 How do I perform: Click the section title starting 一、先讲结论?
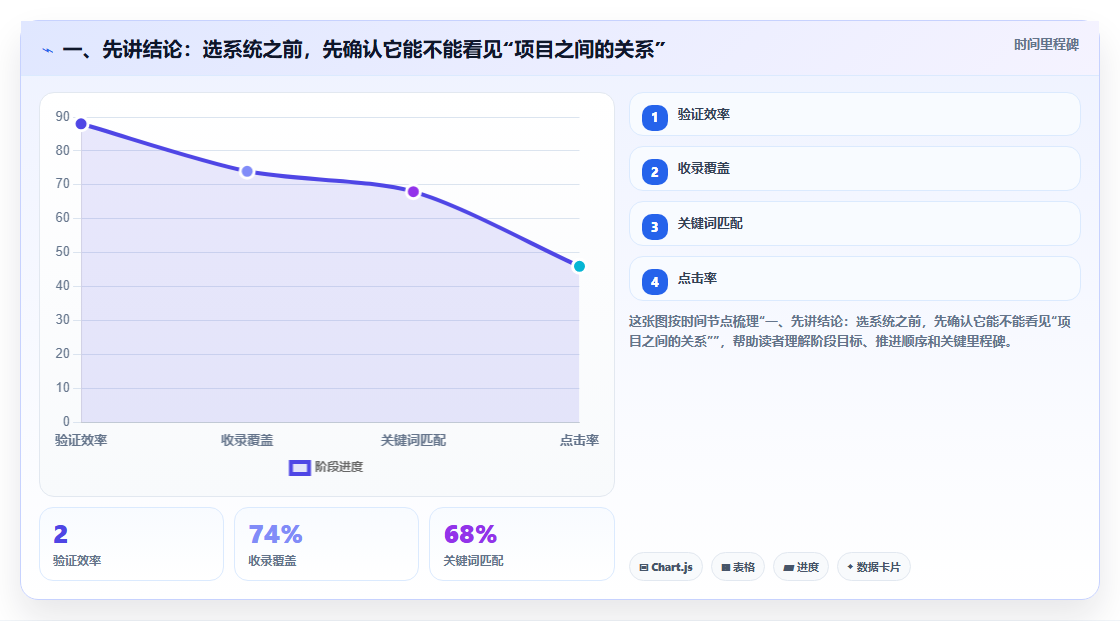[x=364, y=49]
